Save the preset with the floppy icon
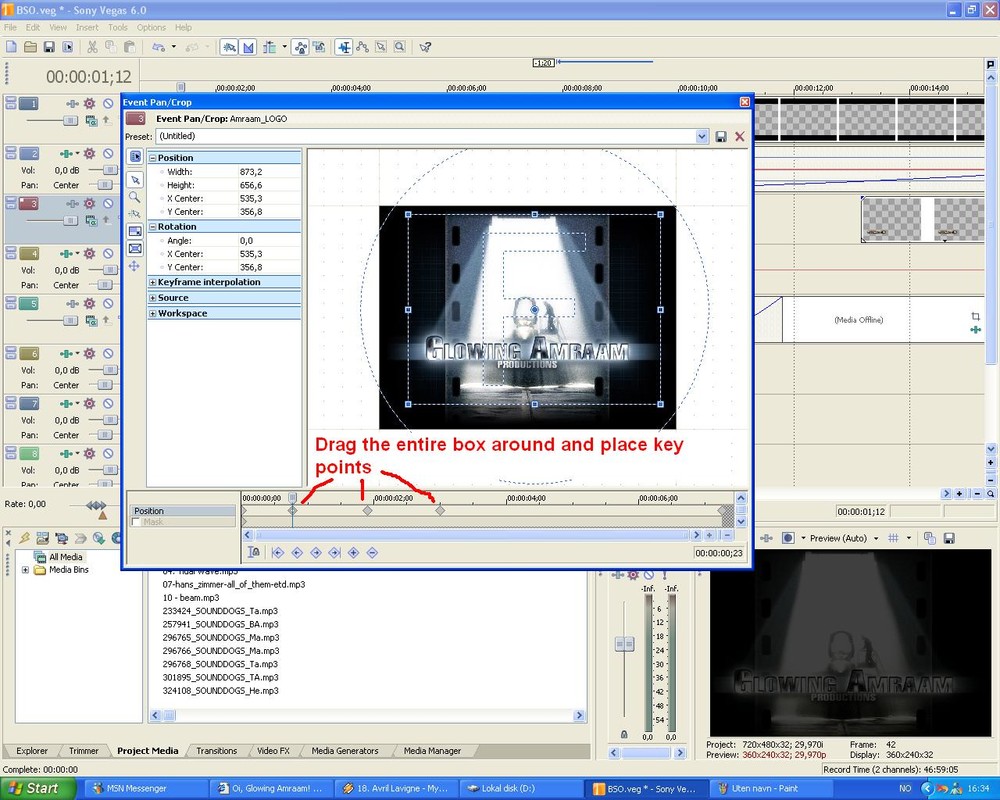This screenshot has width=1000, height=800. (721, 137)
